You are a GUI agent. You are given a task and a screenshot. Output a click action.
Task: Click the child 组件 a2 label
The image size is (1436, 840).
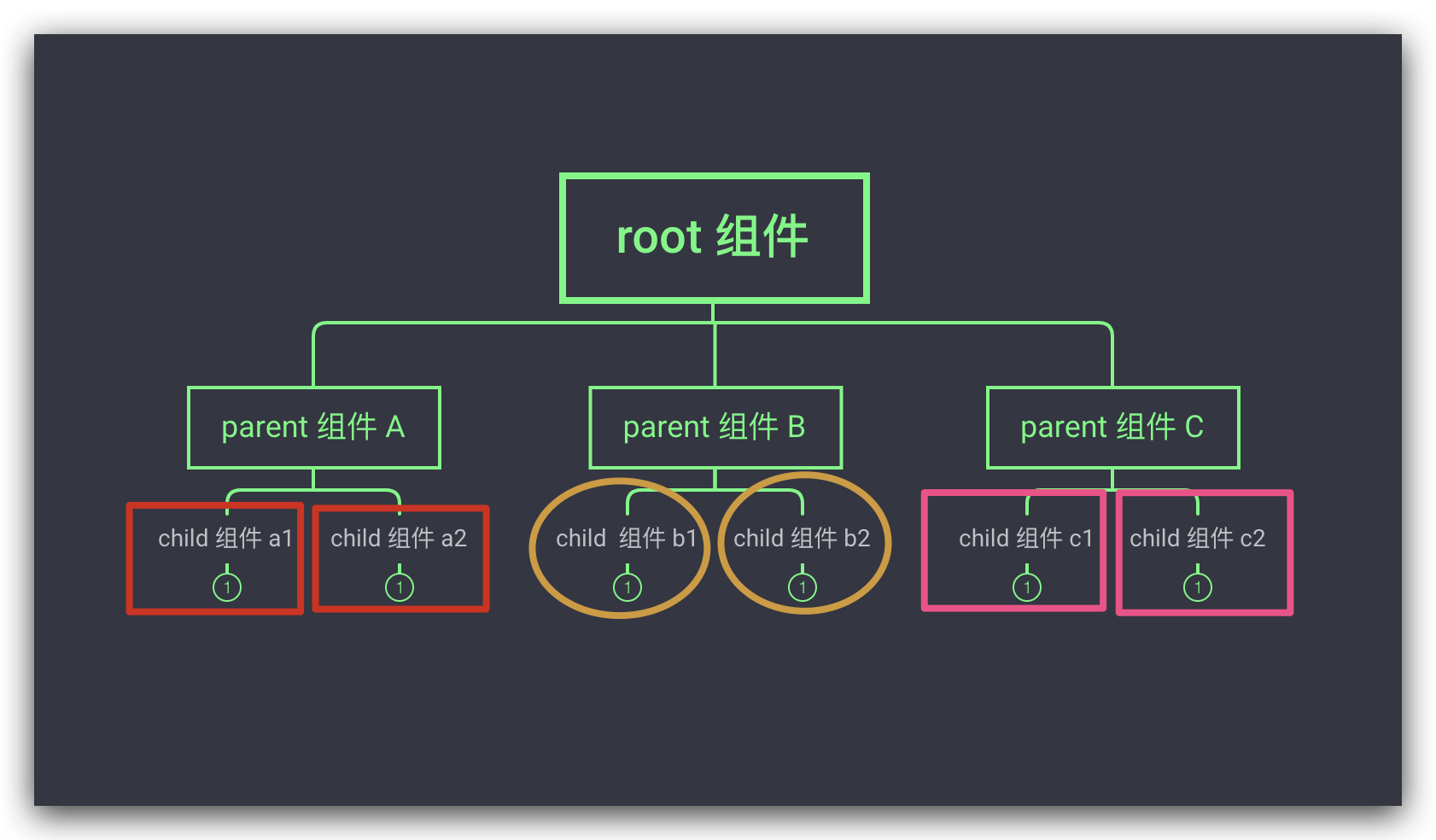(x=399, y=539)
